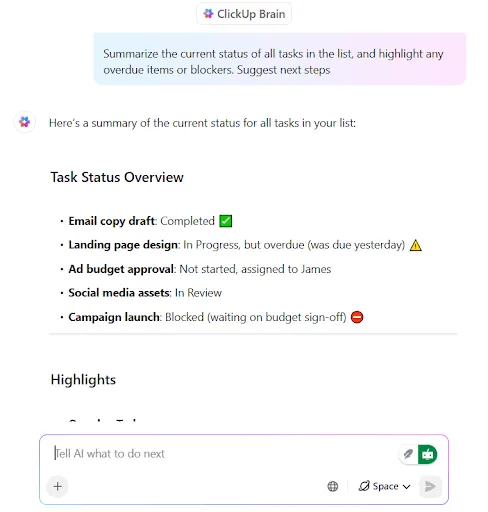The height and width of the screenshot is (512, 488).
Task: Click the plus attachment icon in prompt box
Action: pyautogui.click(x=57, y=486)
